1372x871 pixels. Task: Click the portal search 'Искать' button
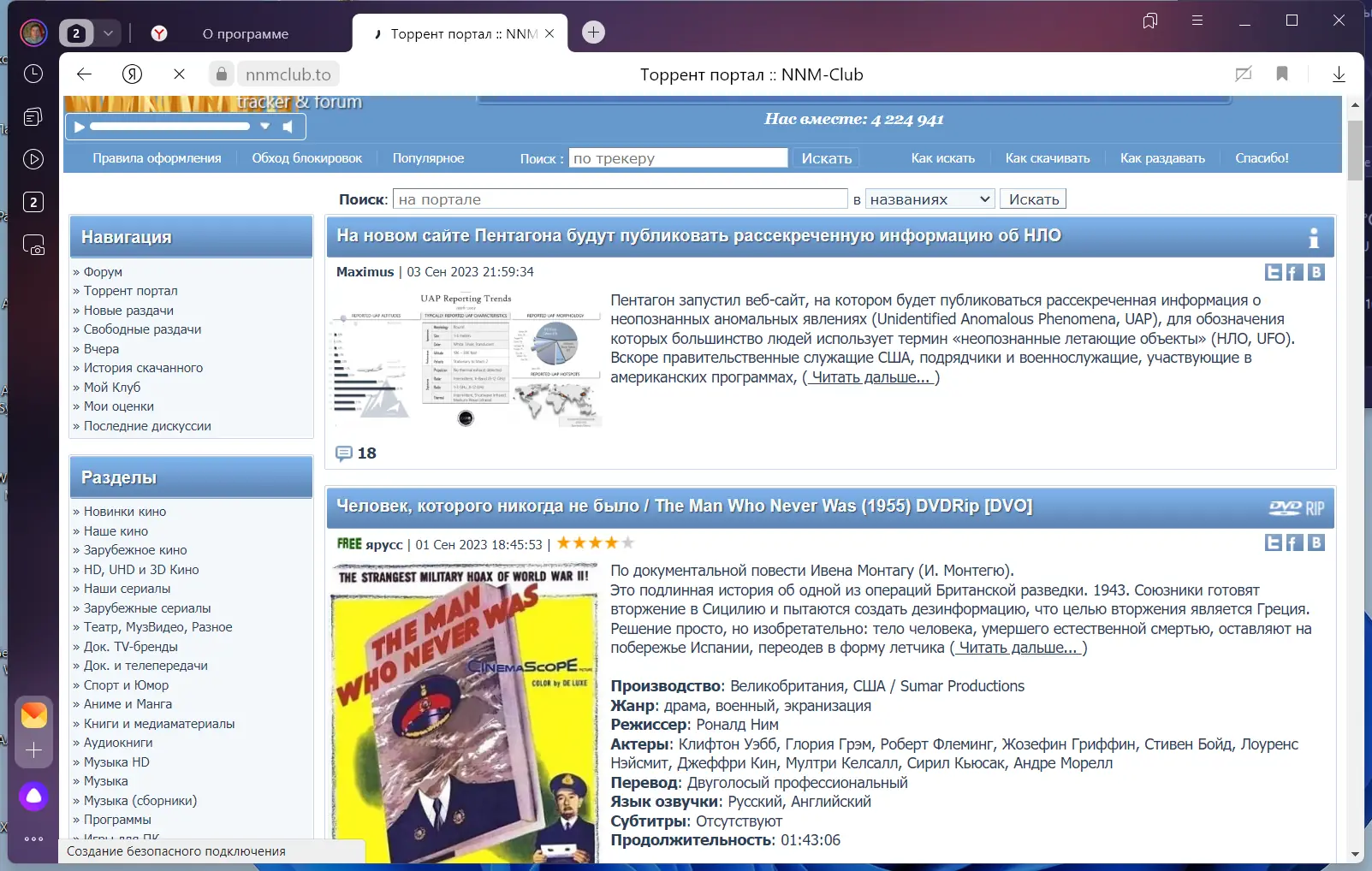(1033, 199)
